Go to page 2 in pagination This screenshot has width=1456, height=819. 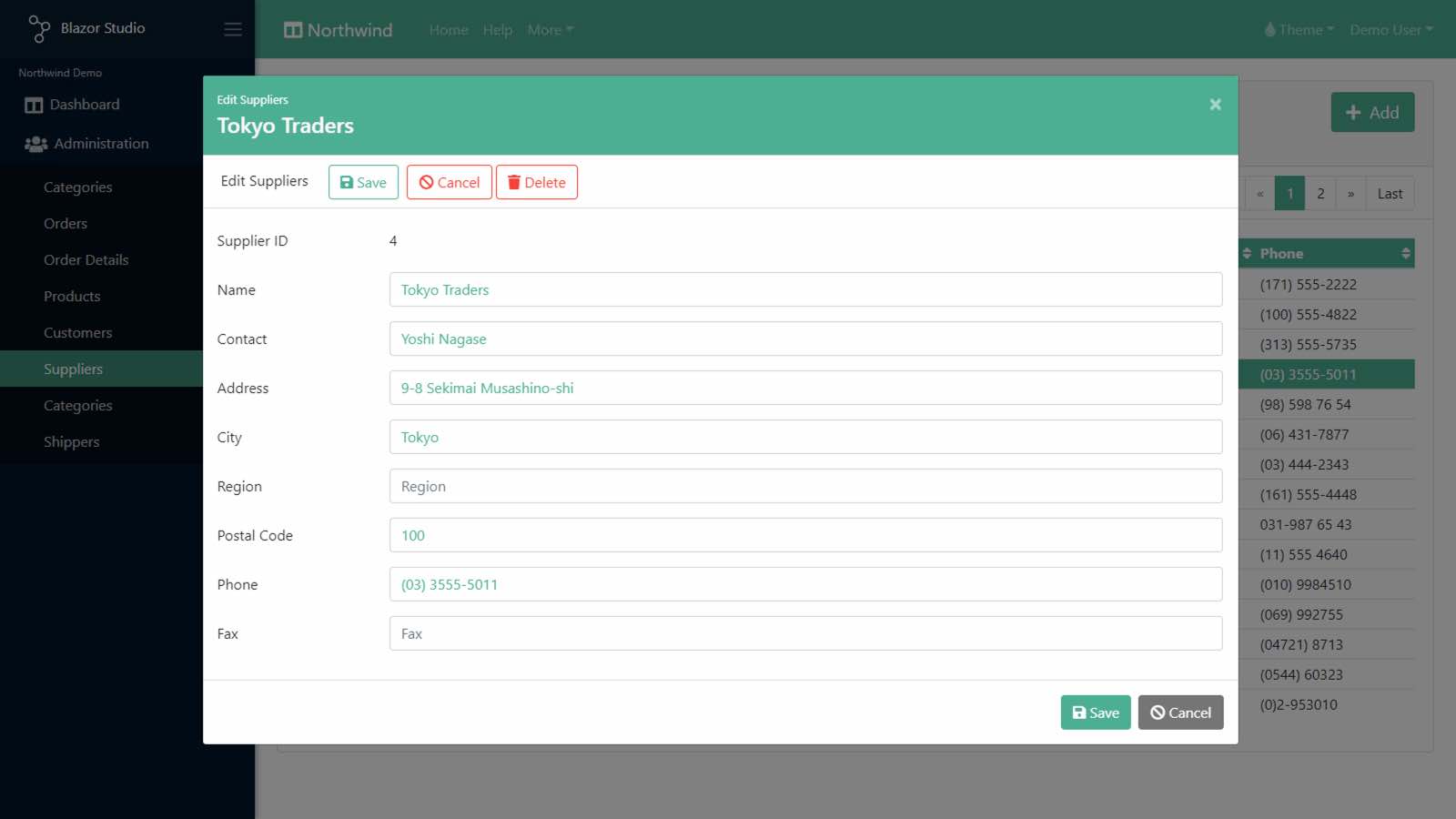[x=1320, y=194]
